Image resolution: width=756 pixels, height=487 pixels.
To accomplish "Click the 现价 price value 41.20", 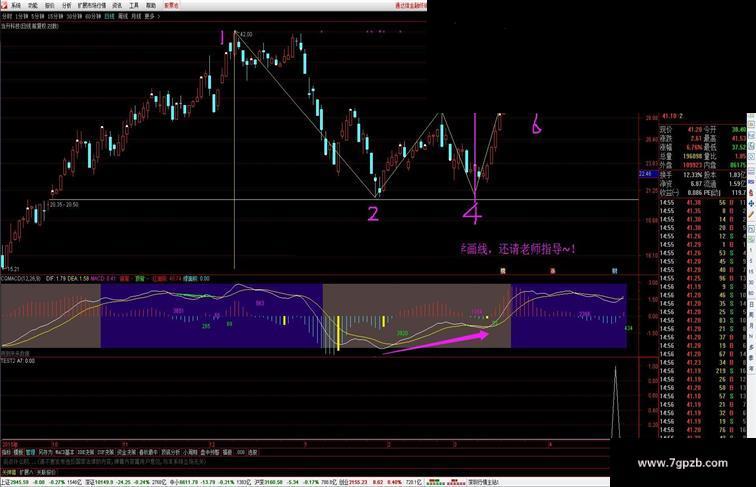I will (x=694, y=130).
